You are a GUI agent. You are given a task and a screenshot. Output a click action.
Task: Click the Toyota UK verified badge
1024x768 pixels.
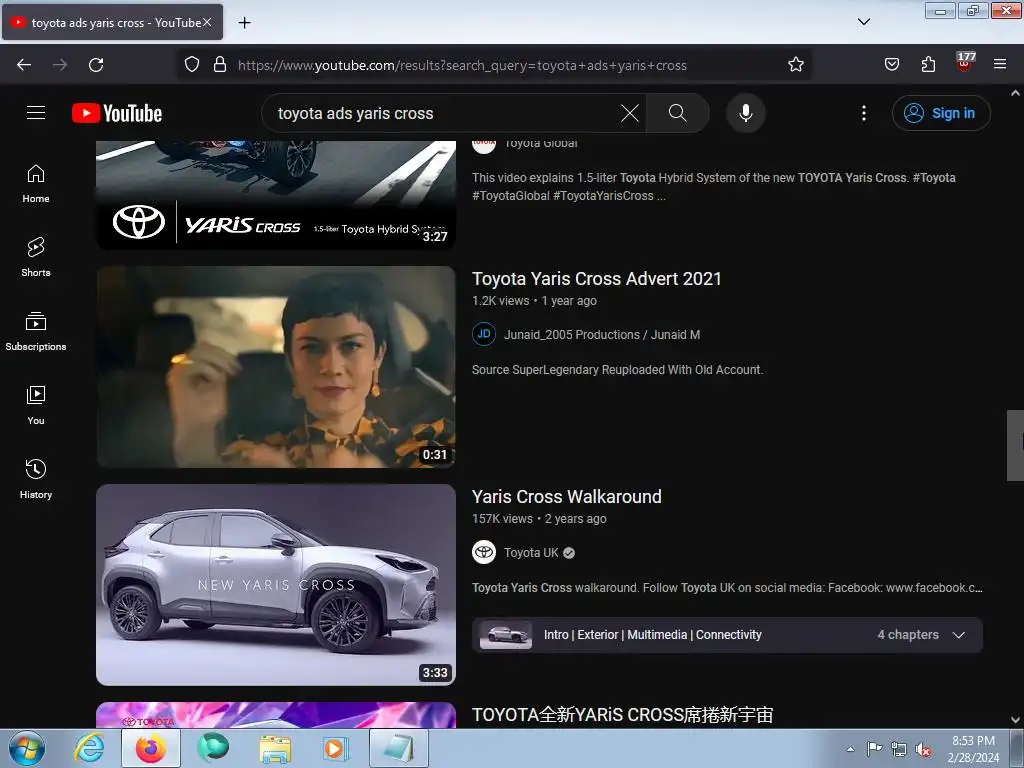click(569, 553)
